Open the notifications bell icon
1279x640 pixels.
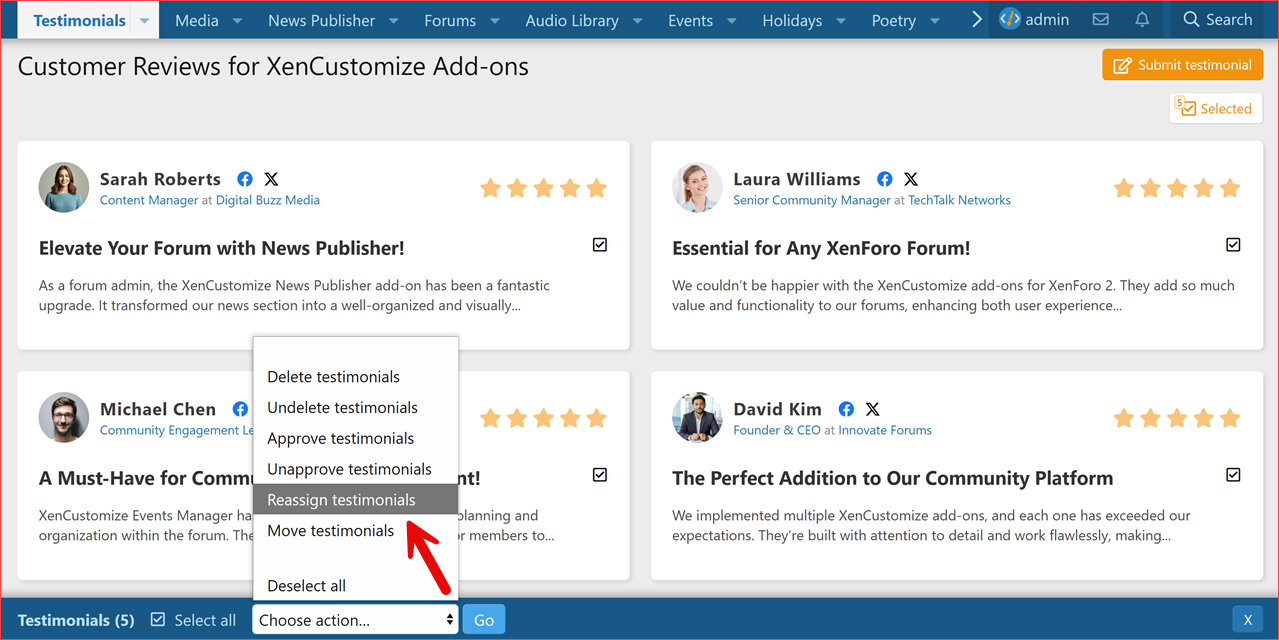click(x=1141, y=19)
